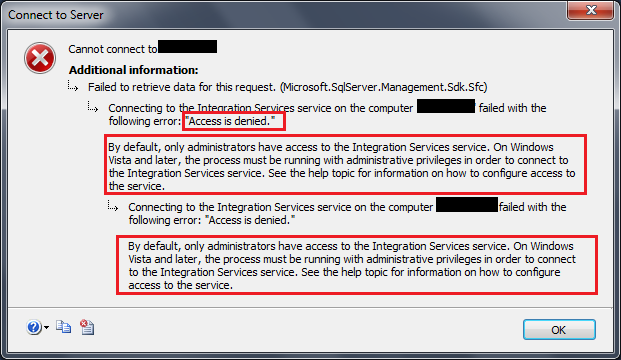Select the Failed to retrieve data line

click(288, 87)
